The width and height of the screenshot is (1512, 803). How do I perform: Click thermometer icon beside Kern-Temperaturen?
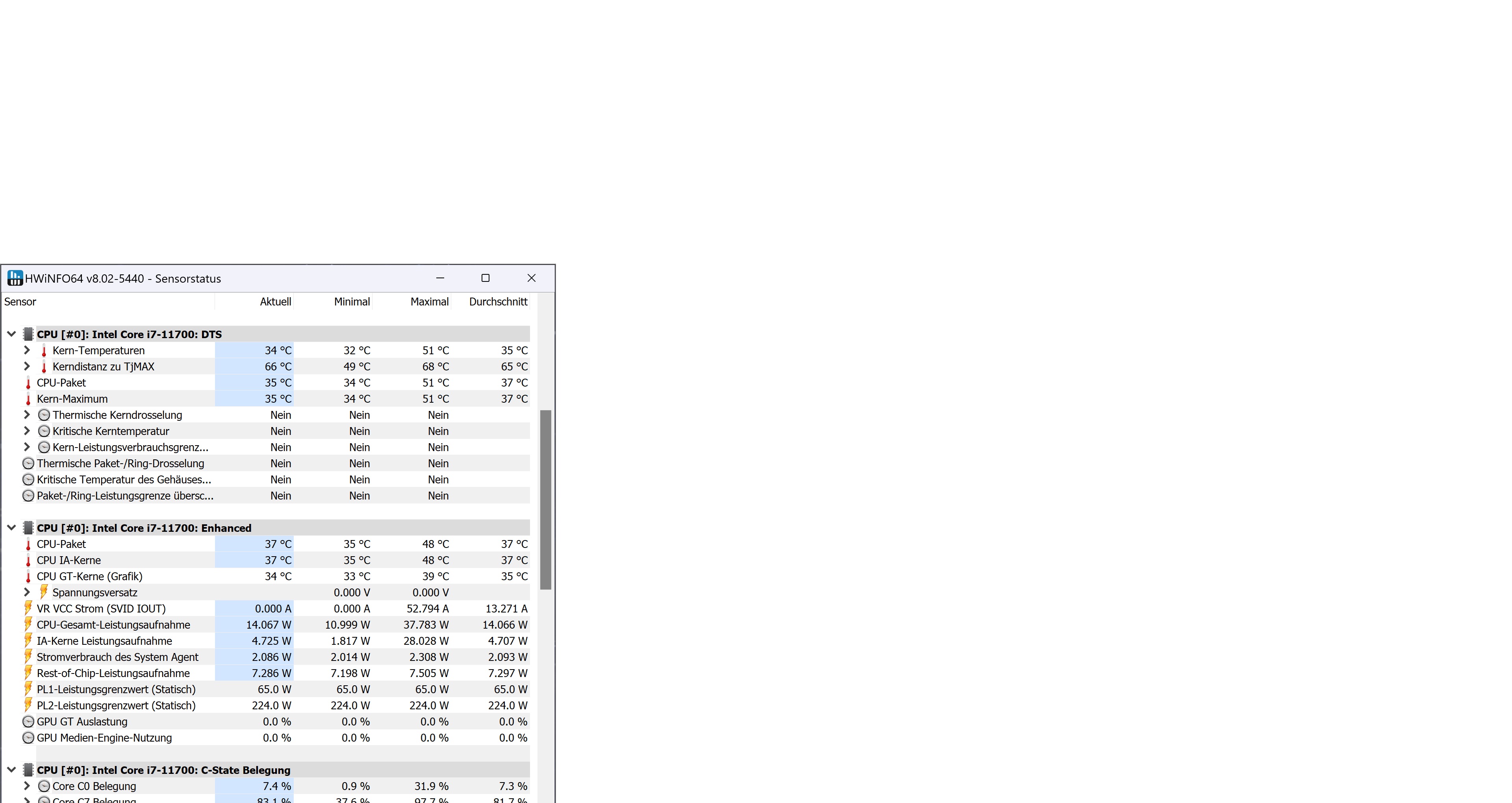click(x=43, y=351)
